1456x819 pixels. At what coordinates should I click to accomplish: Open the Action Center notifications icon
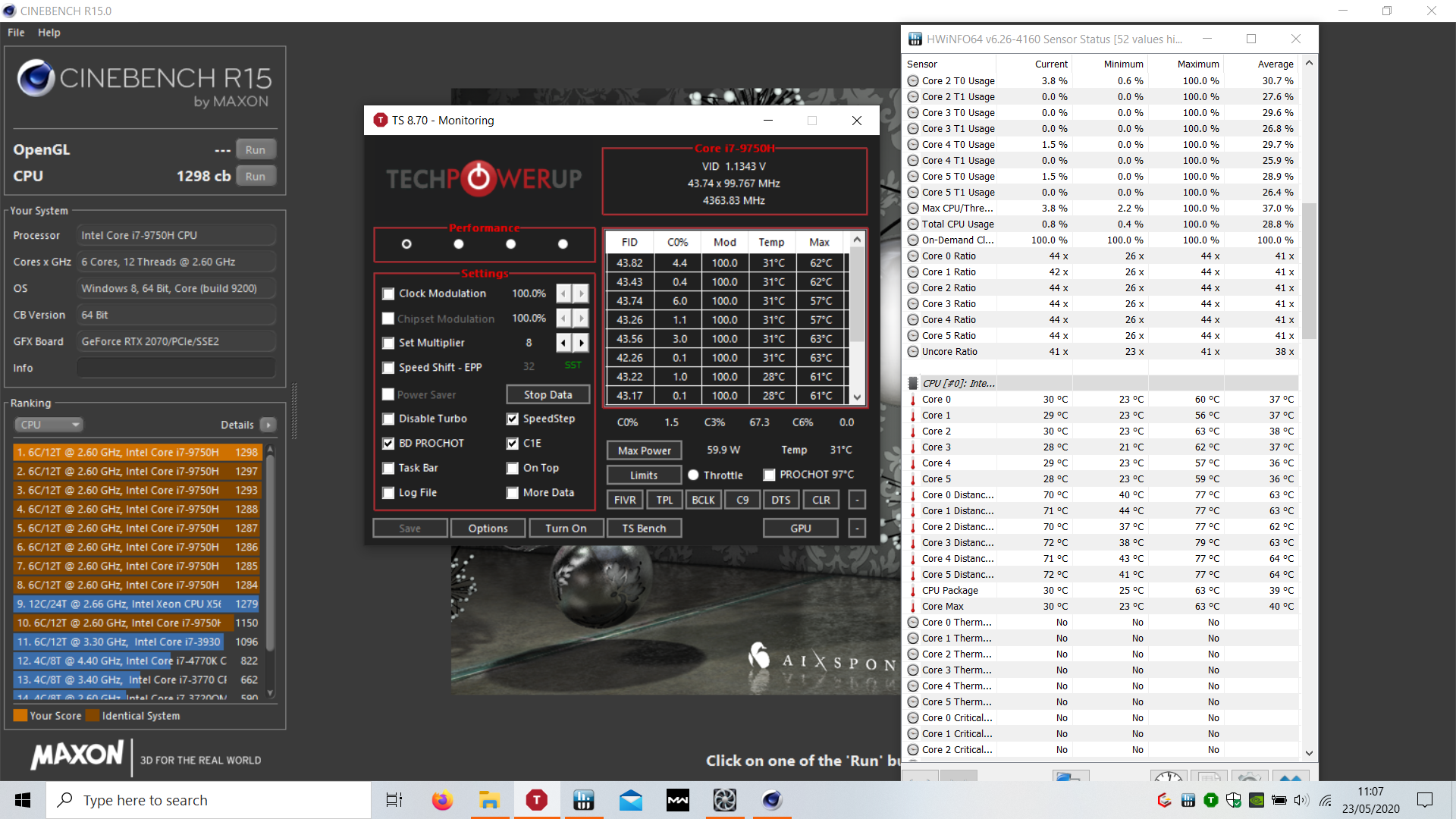pyautogui.click(x=1425, y=800)
